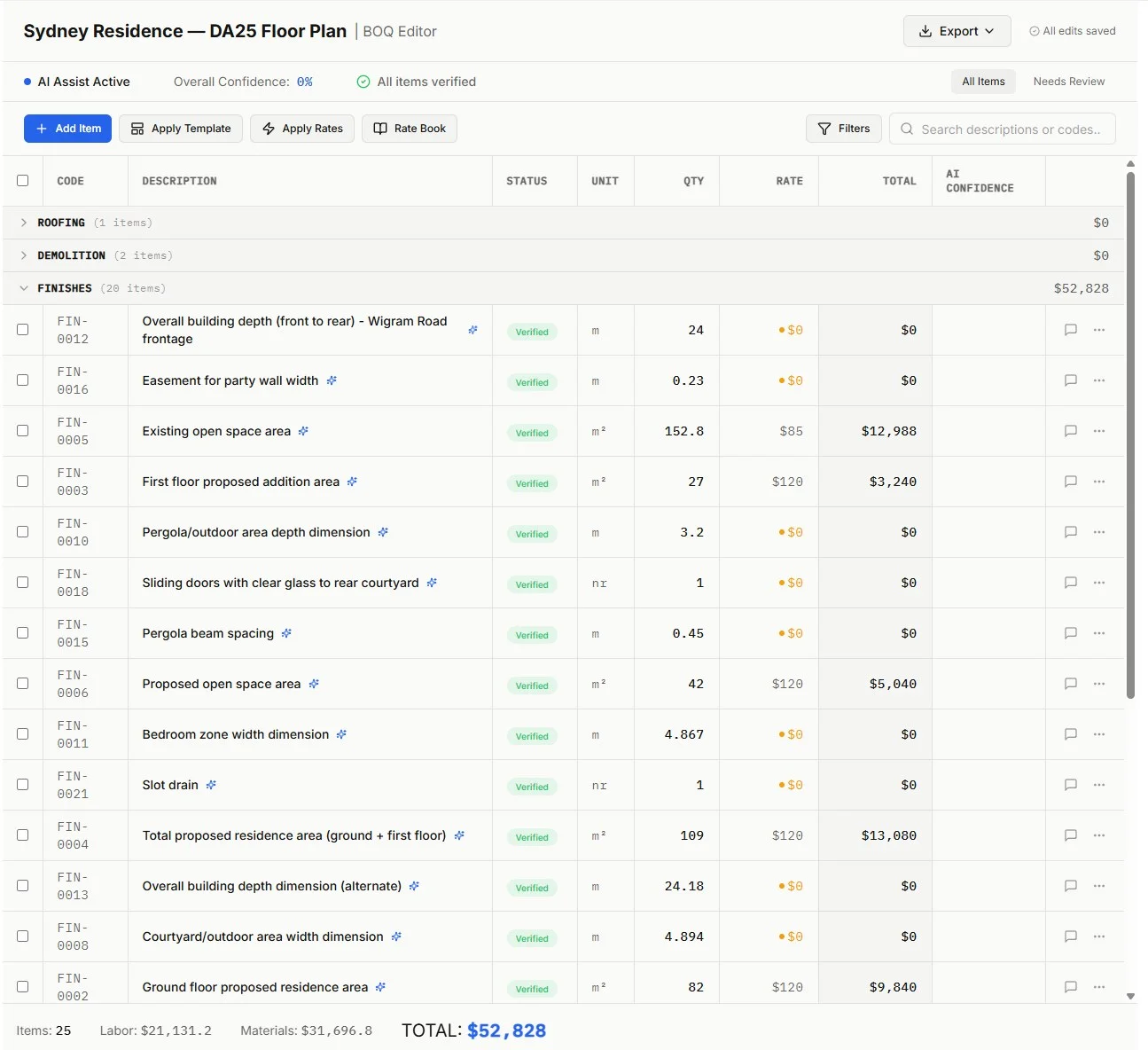Click the search magnifier icon
The width and height of the screenshot is (1148, 1050).
[x=907, y=129]
